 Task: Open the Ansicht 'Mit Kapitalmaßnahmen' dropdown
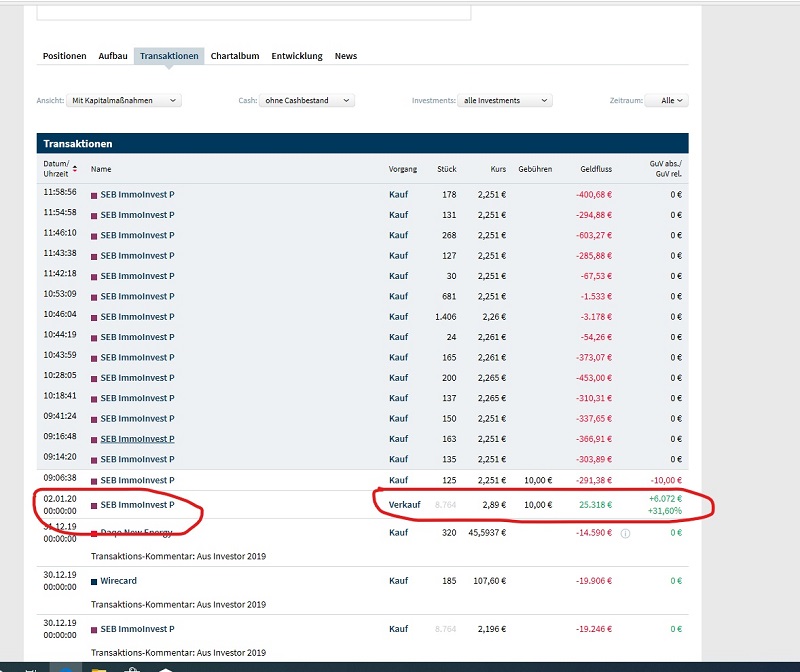[124, 100]
